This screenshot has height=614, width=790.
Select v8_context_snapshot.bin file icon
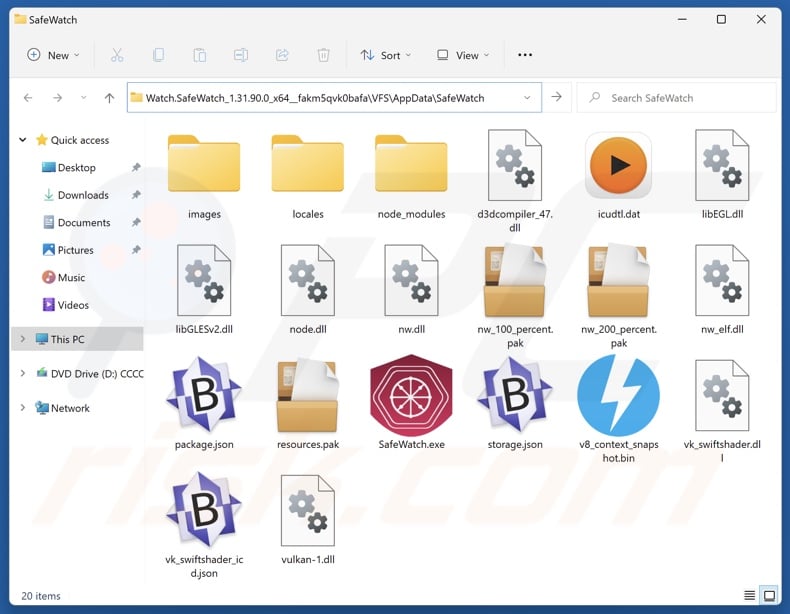(x=618, y=395)
